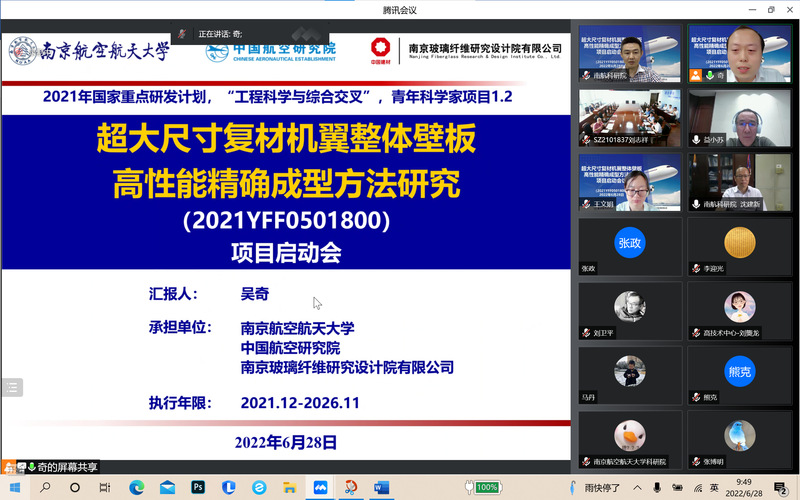The height and width of the screenshot is (500, 800).
Task: Click the taskbar clock showing 9:49
Action: coord(743,487)
